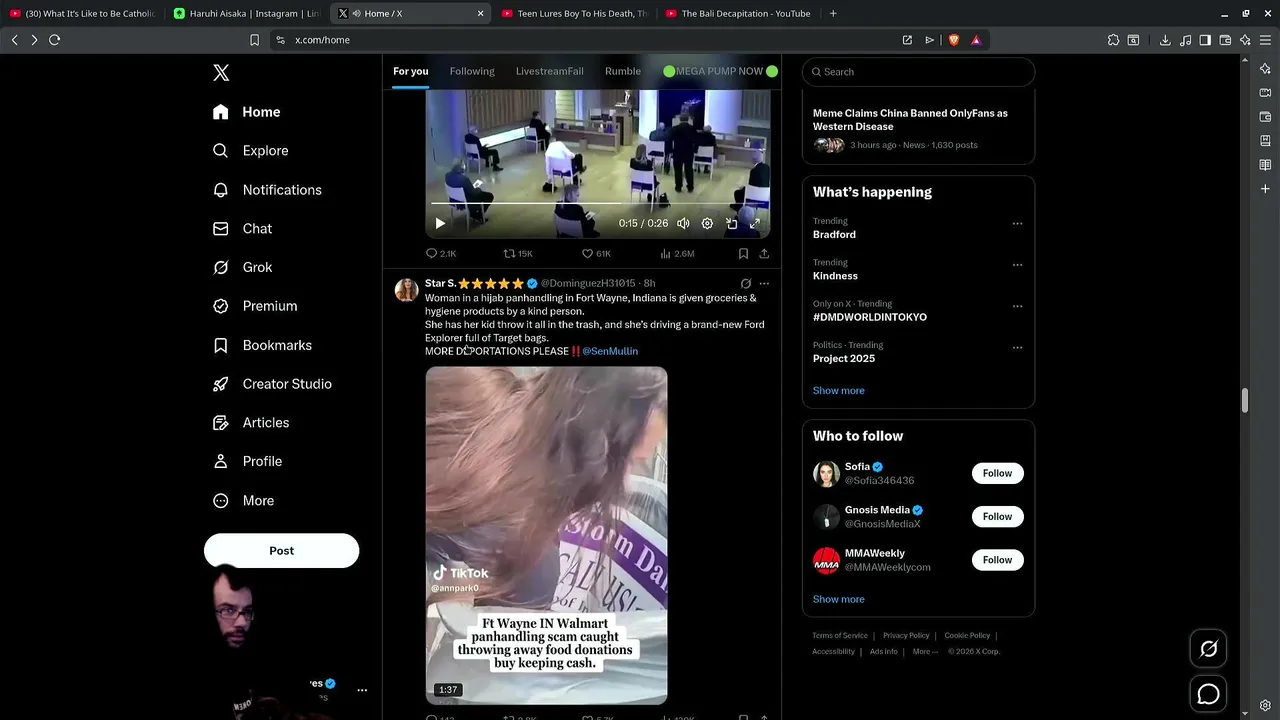This screenshot has height=720, width=1280.
Task: Play the video at 0:15 / 0:26
Action: [440, 224]
